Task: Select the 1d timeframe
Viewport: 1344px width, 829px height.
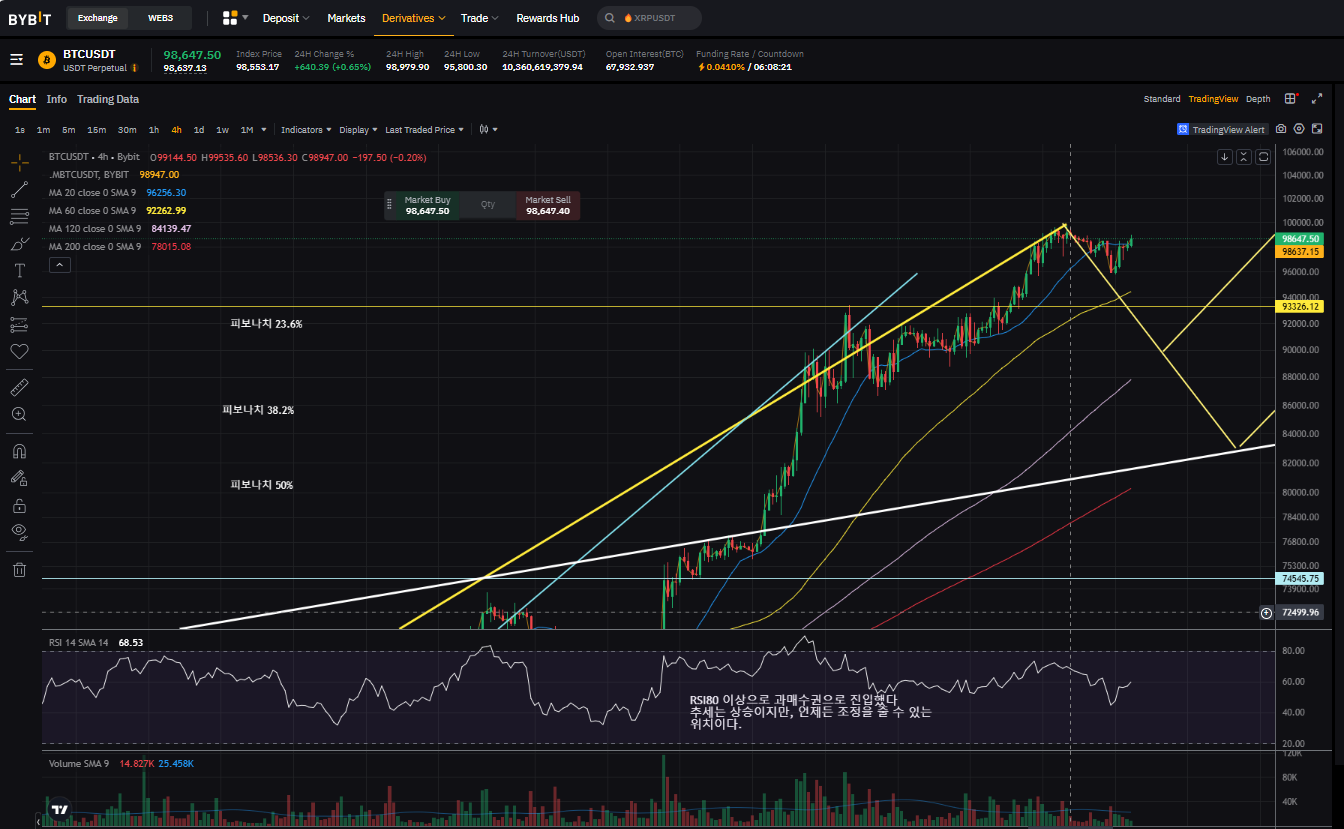Action: click(x=199, y=130)
